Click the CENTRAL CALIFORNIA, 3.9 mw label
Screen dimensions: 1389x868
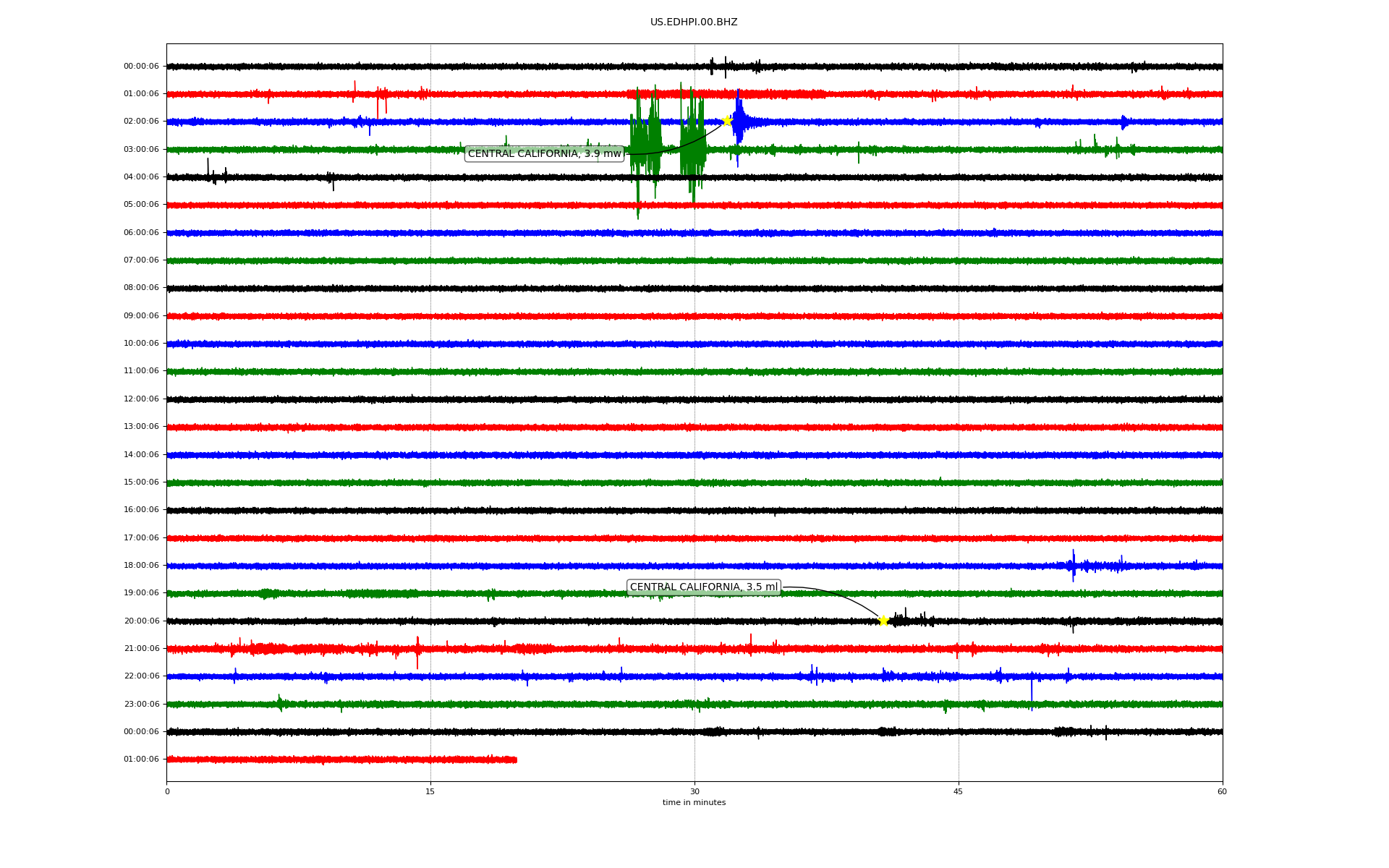544,153
